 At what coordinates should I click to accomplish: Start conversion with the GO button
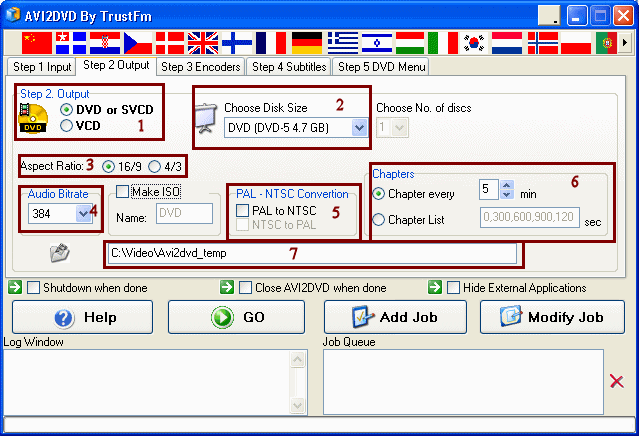[x=236, y=317]
